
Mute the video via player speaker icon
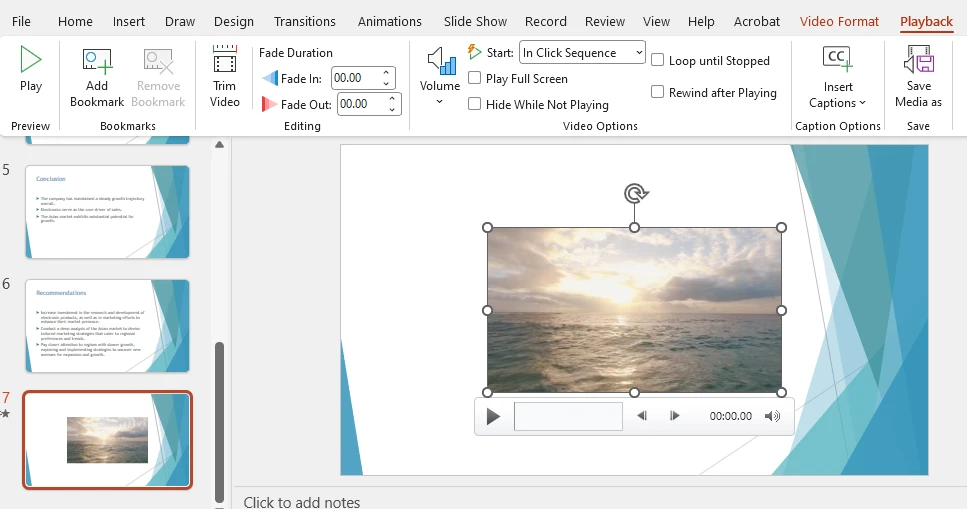point(772,416)
